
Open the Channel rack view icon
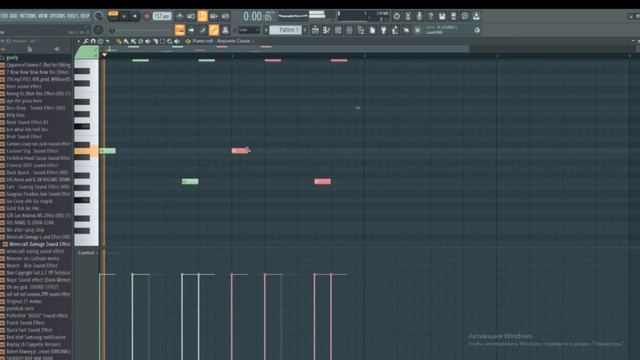pos(338,30)
